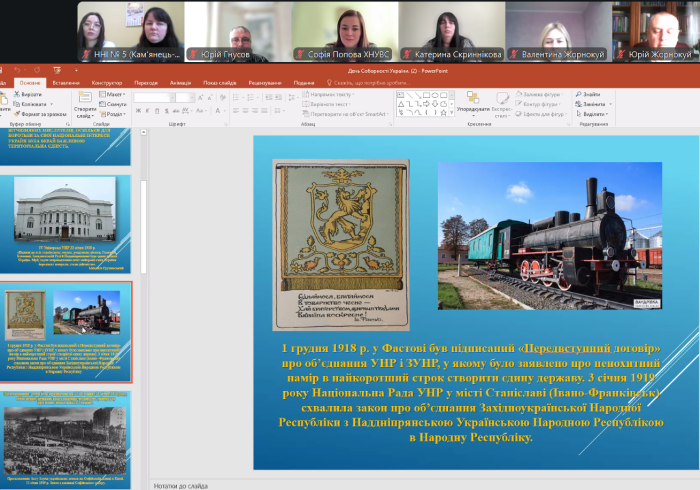Toggle Underline text formatting
Viewport: 700px width, 490px height.
click(155, 110)
